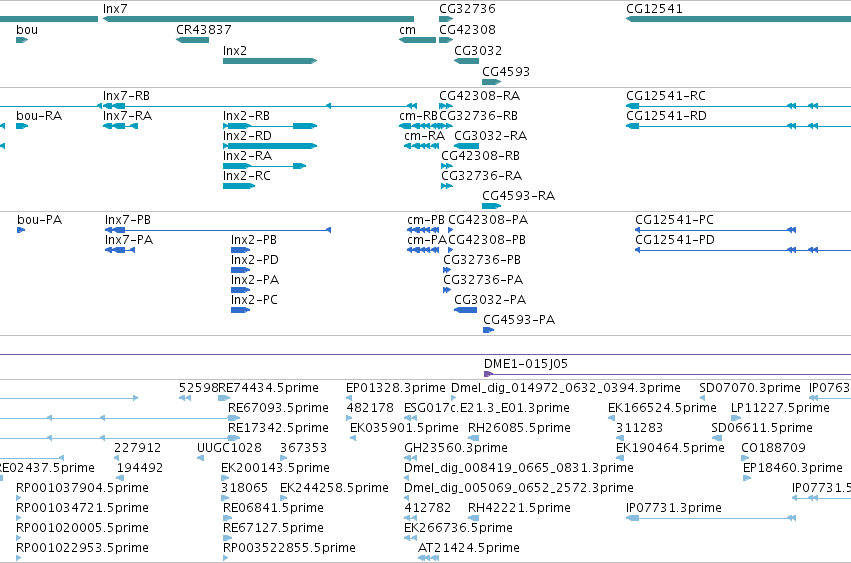This screenshot has width=851, height=563.
Task: Click the Inx2-RA transcript label
Action: tap(247, 156)
